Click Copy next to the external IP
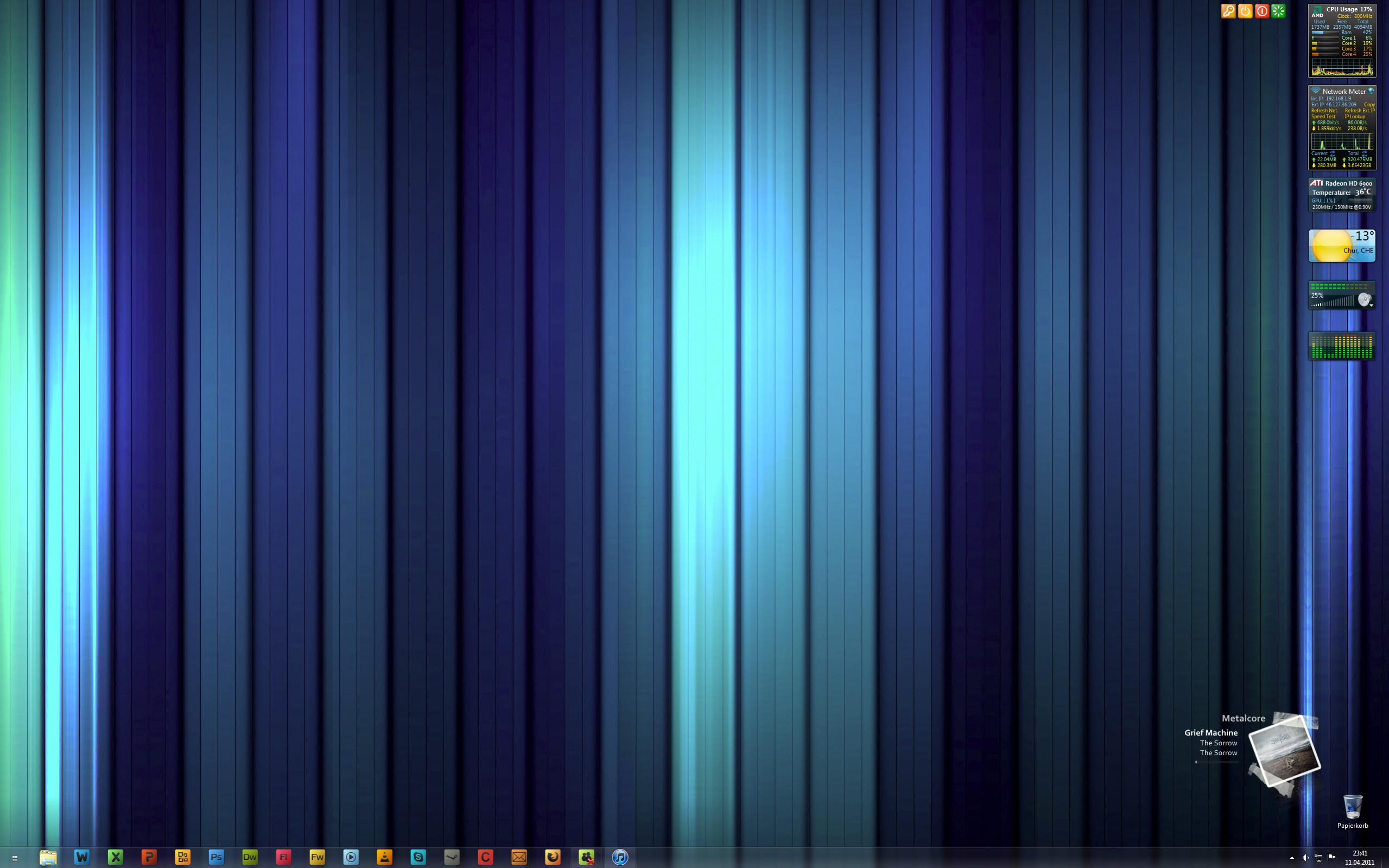This screenshot has width=1389, height=868. 1369,104
